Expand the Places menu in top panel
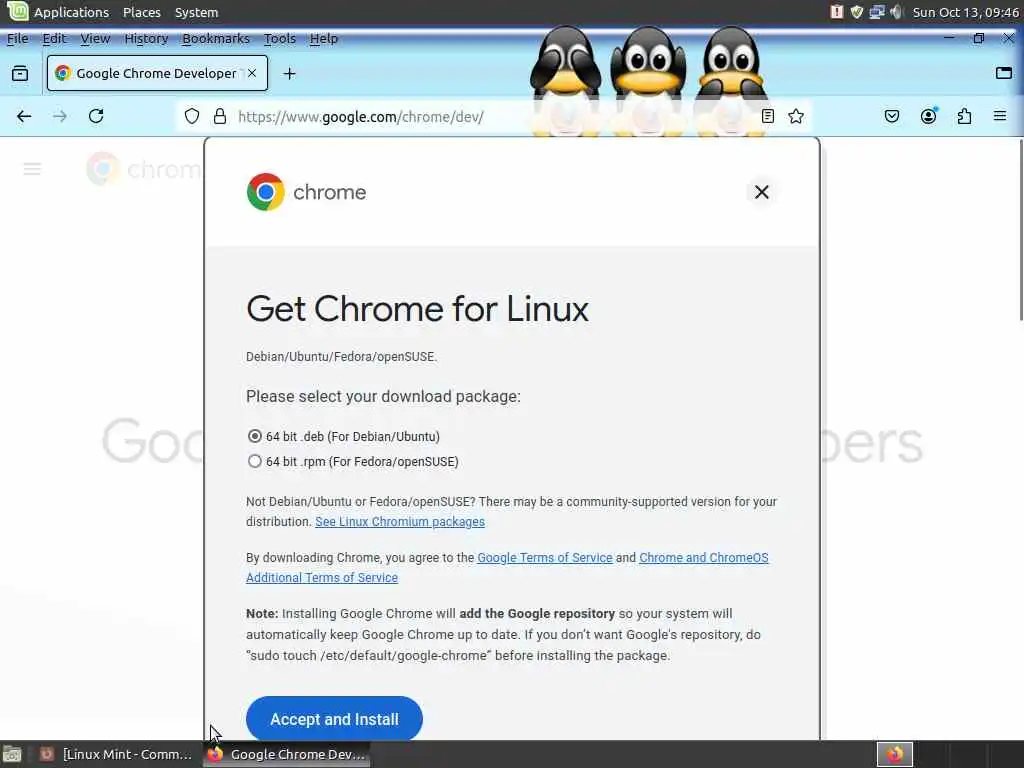 coord(142,12)
